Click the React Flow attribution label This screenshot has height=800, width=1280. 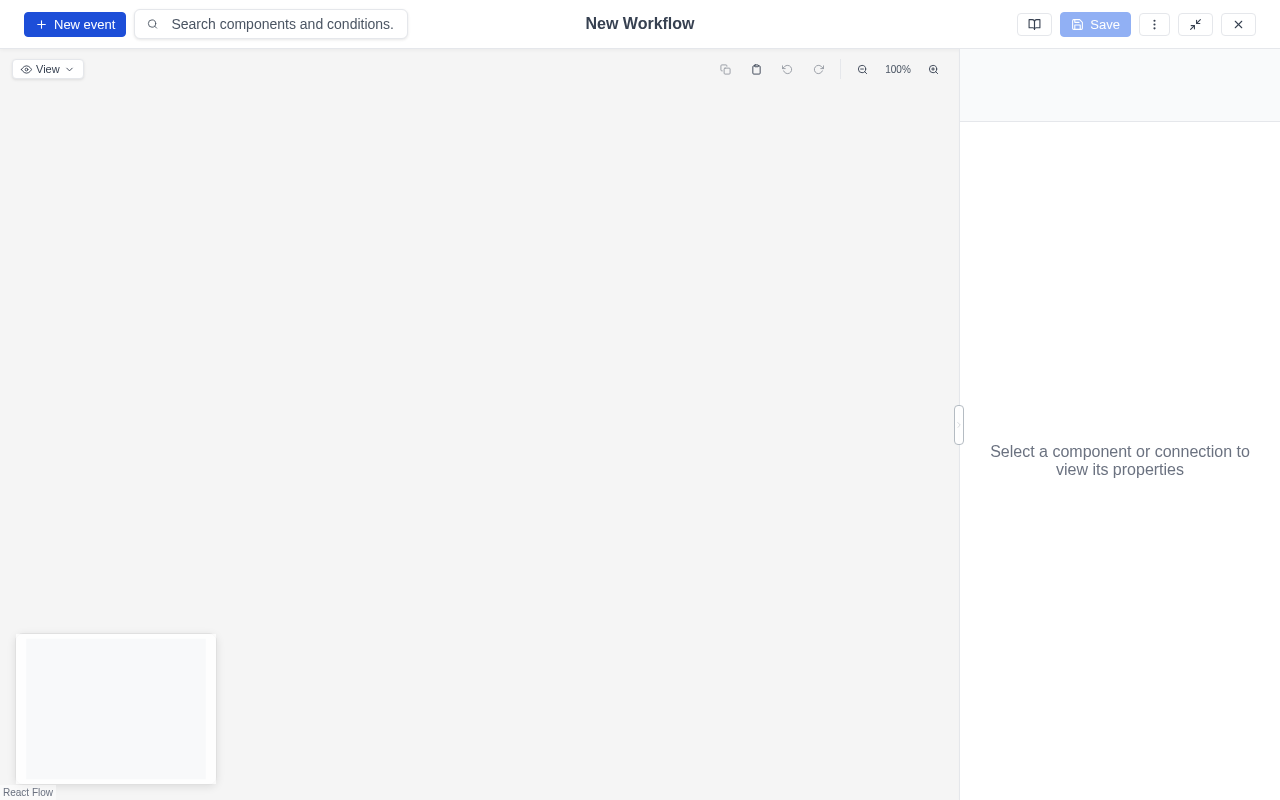28,792
